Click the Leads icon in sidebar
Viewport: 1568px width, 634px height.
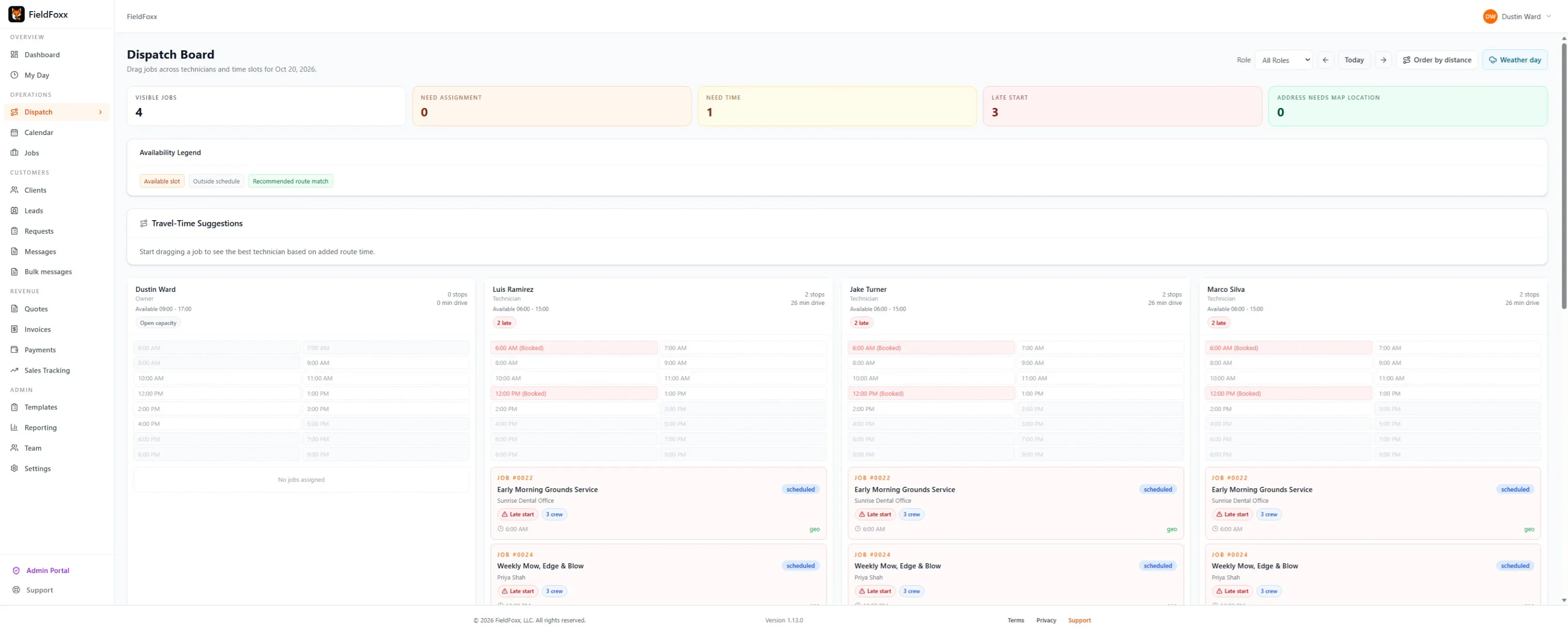[15, 211]
